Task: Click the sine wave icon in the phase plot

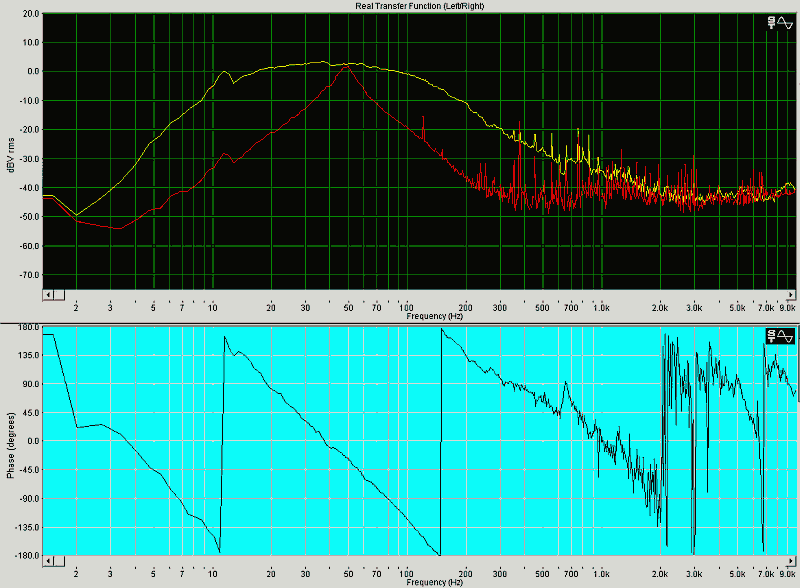Action: [x=785, y=336]
